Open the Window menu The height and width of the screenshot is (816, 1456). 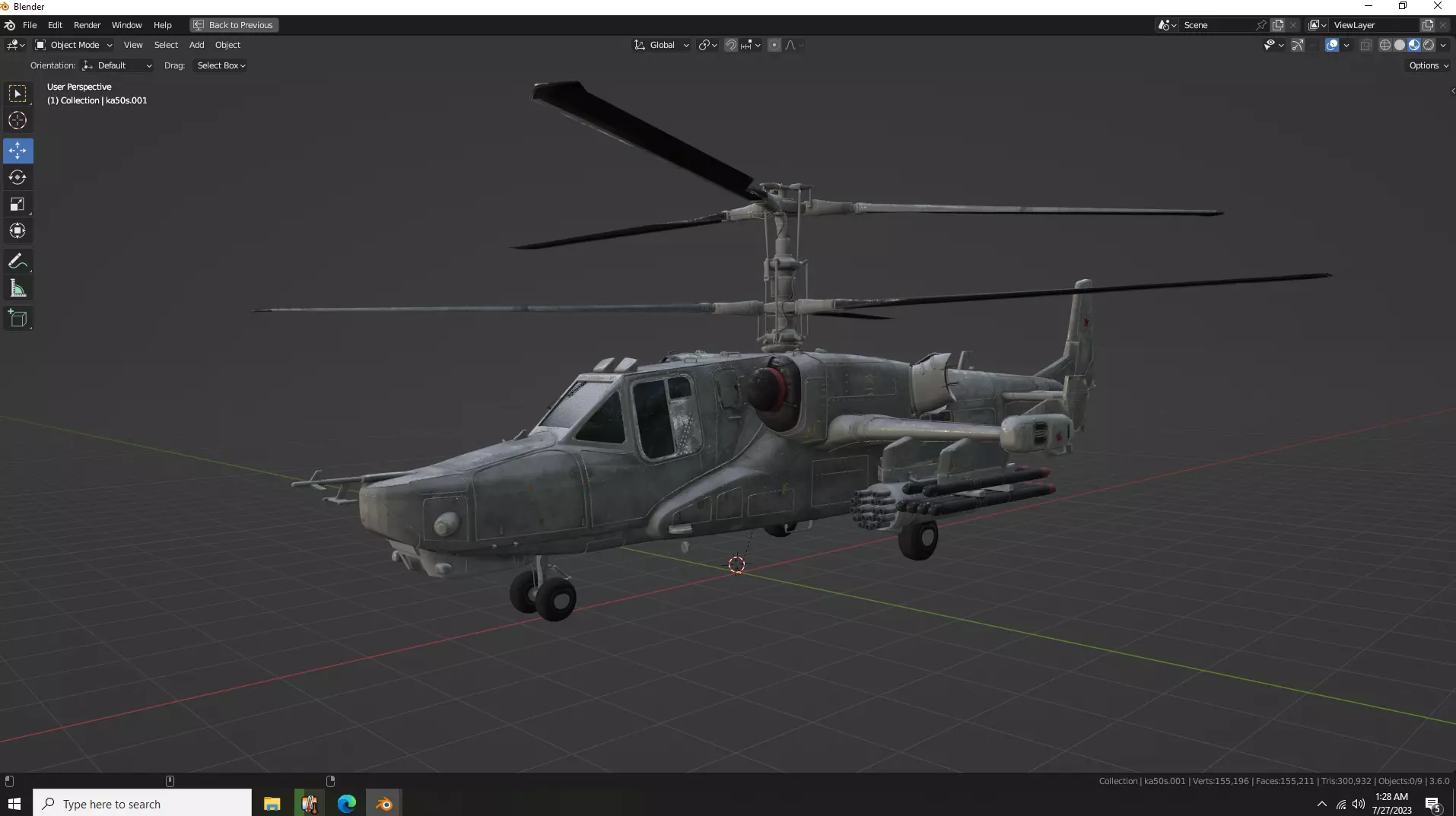coord(126,25)
